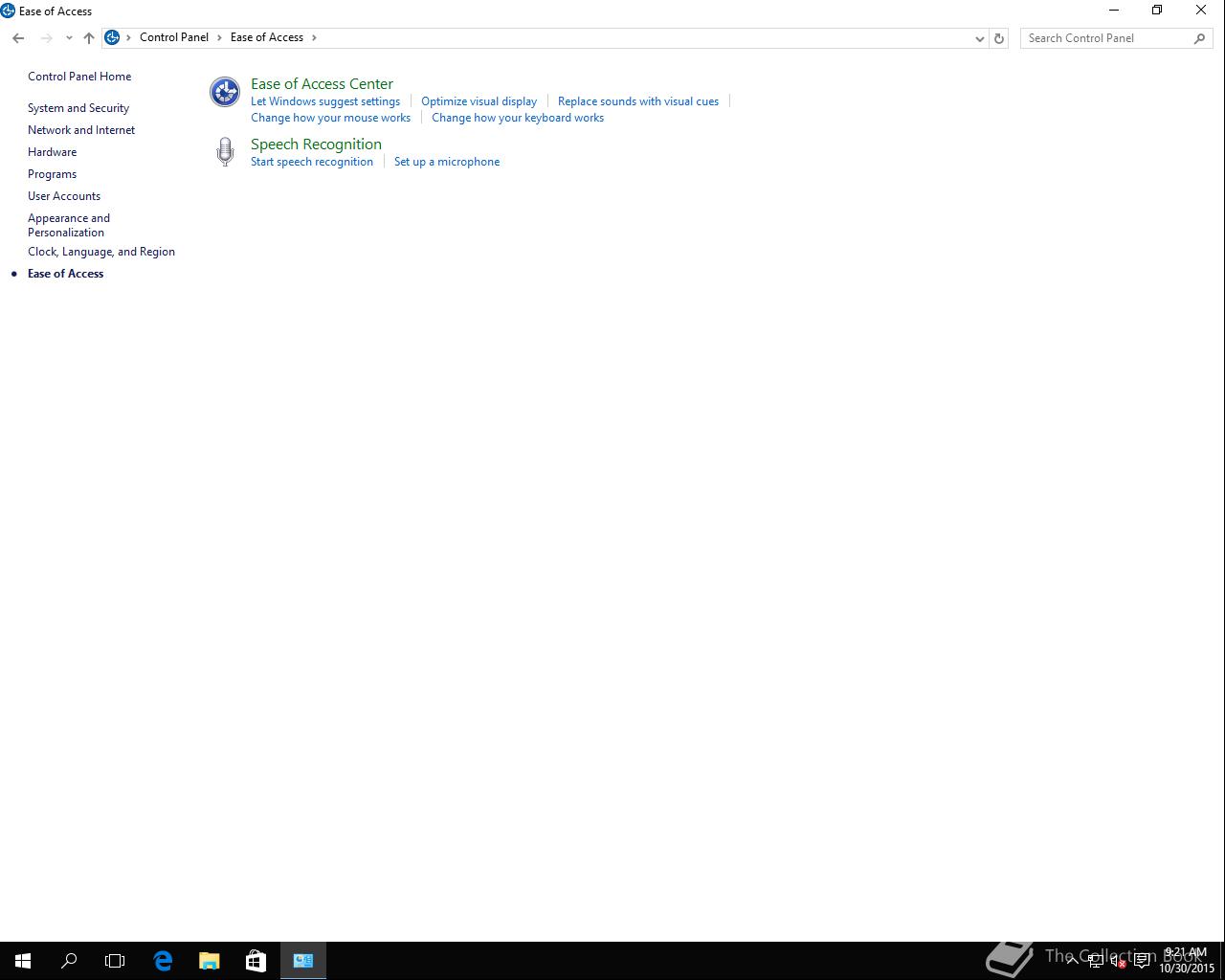Open User Accounts category
The height and width of the screenshot is (980, 1225).
tap(64, 196)
